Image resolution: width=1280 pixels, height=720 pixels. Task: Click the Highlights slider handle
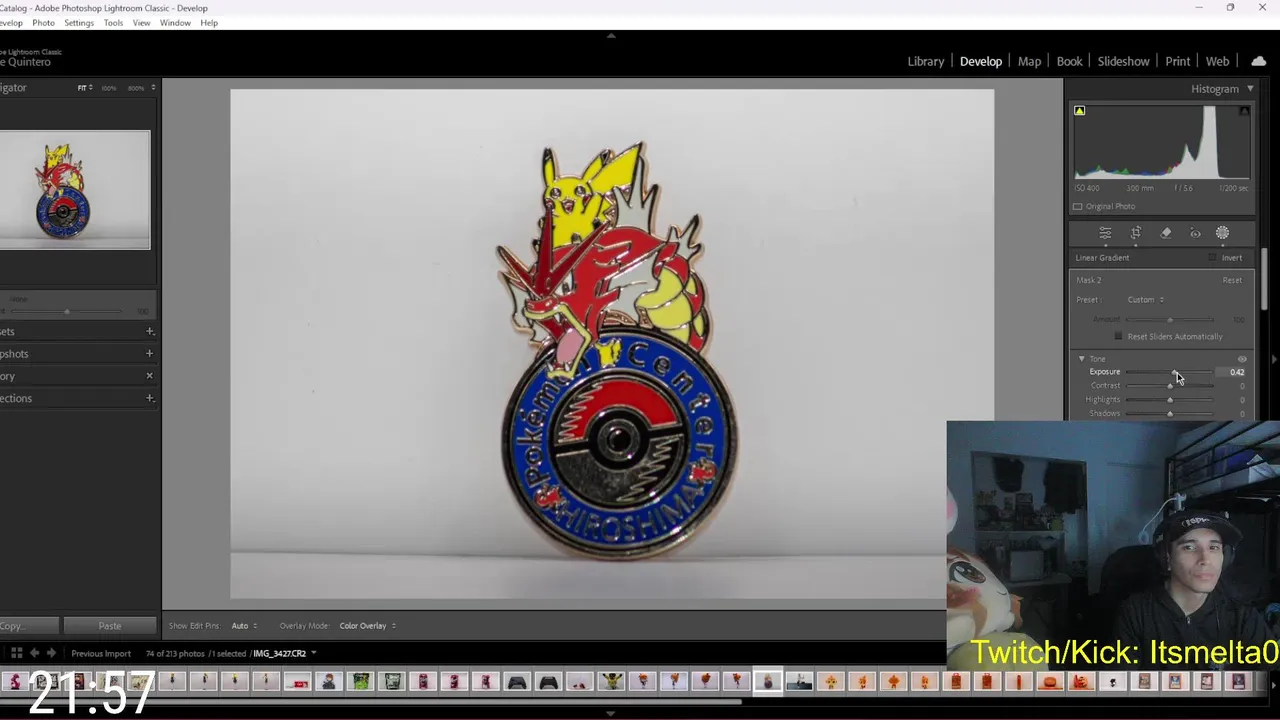pyautogui.click(x=1170, y=400)
